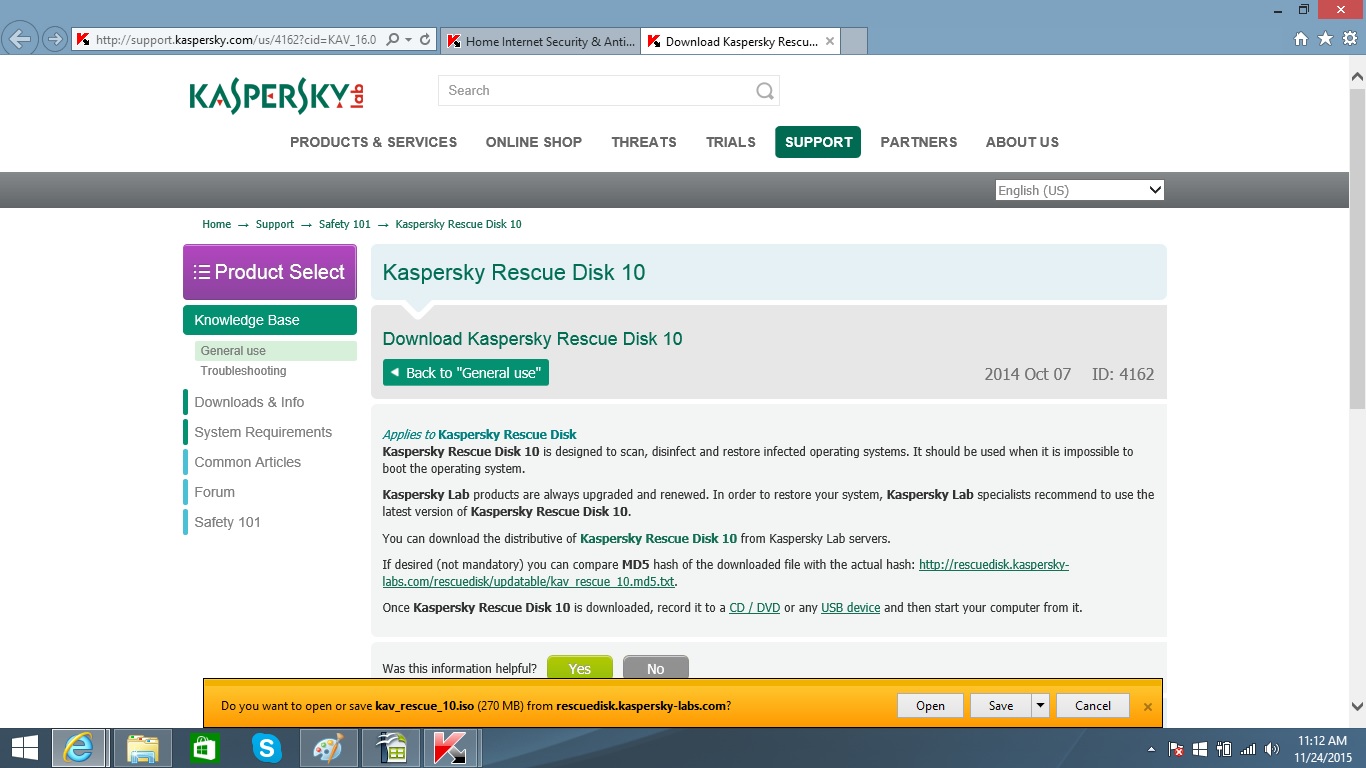
Task: Open the Products & Services menu
Action: click(x=373, y=142)
